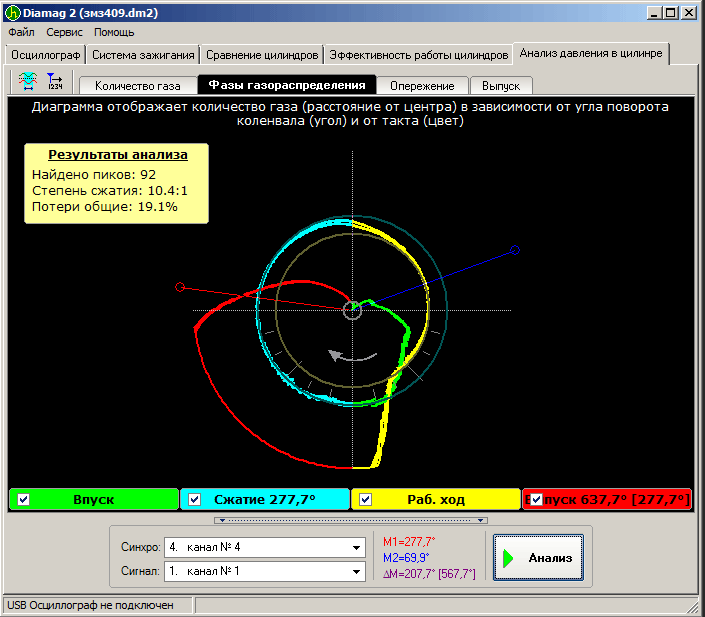Select the red marker M1 circle handle
705x617 pixels.
180,287
